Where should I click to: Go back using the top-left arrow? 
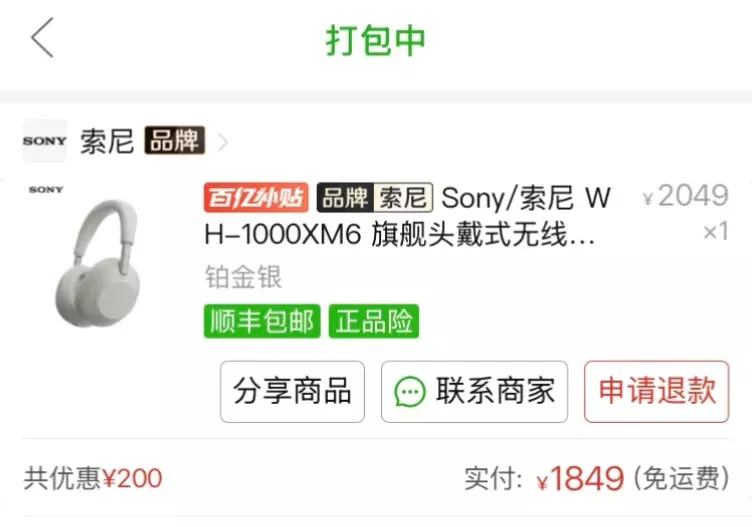coord(42,38)
